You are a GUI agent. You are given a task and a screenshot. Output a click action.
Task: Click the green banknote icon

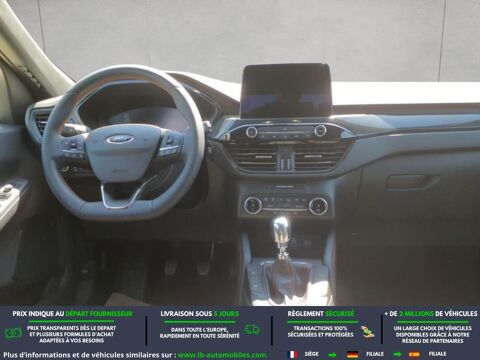(13, 333)
